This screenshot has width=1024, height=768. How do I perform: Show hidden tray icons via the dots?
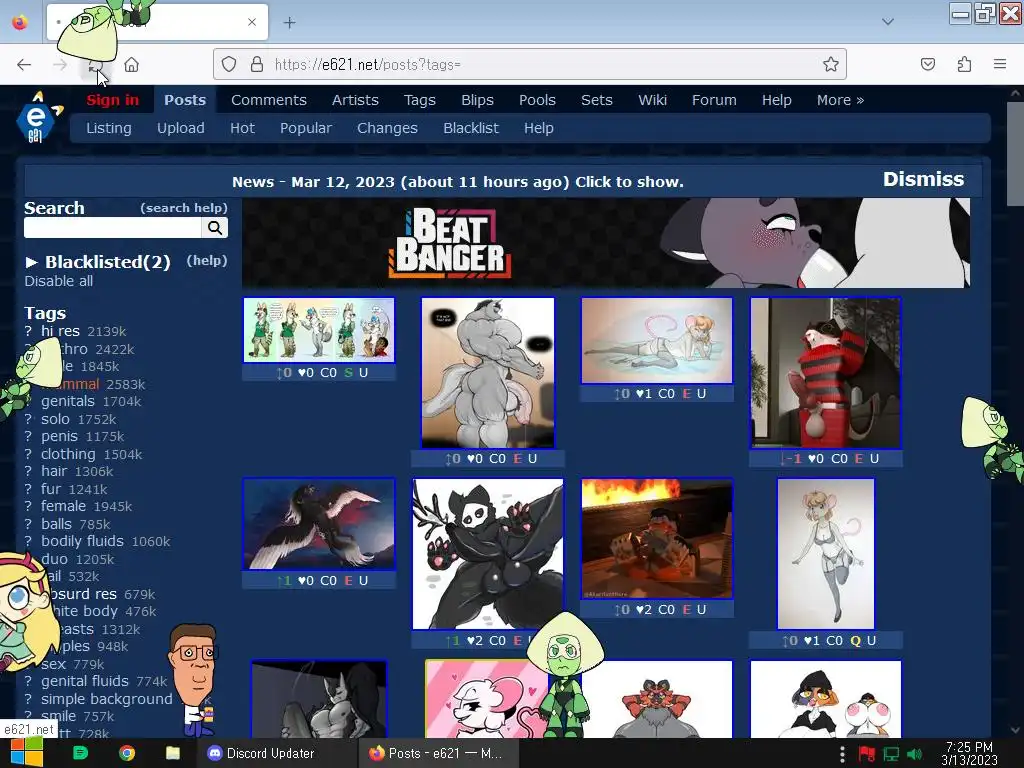(x=842, y=754)
